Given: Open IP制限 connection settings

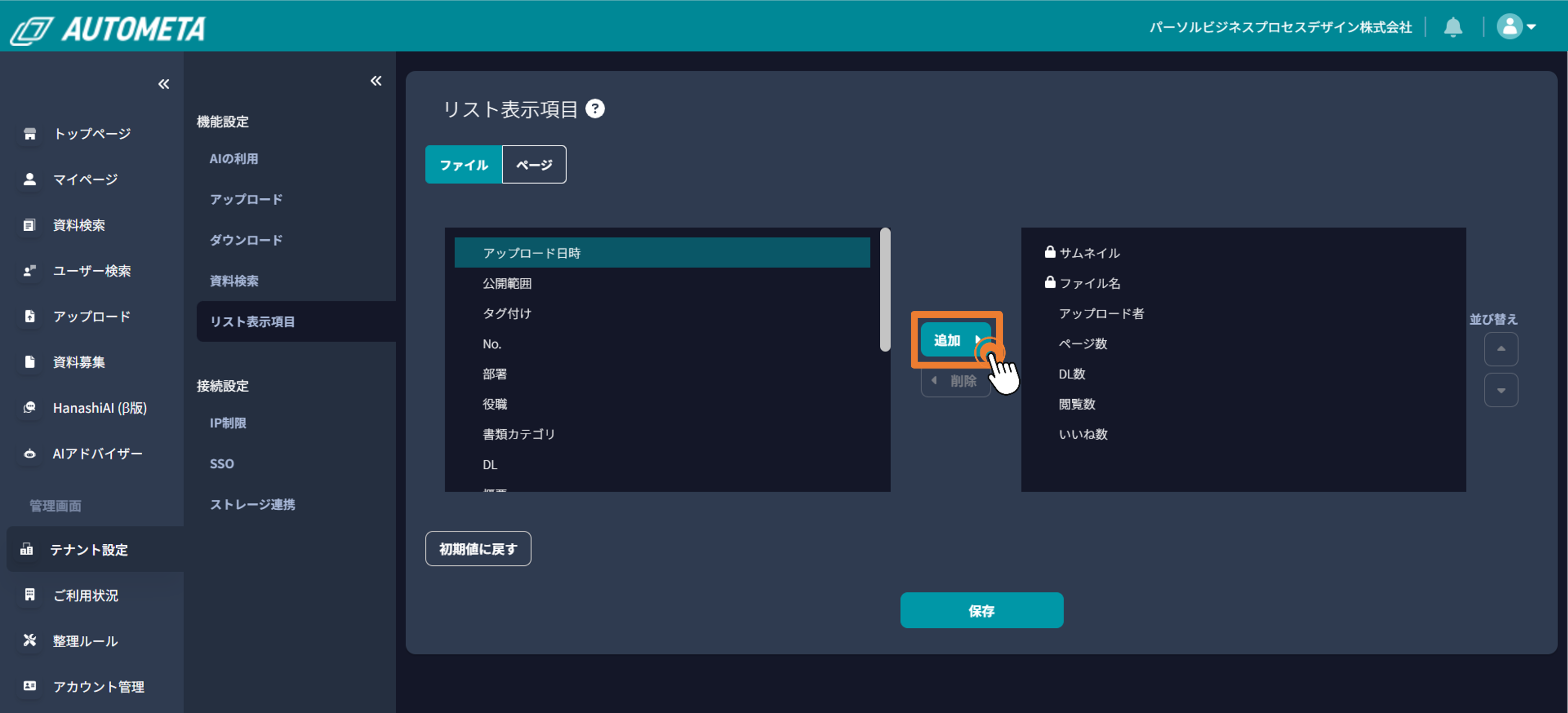Looking at the screenshot, I should coord(227,423).
